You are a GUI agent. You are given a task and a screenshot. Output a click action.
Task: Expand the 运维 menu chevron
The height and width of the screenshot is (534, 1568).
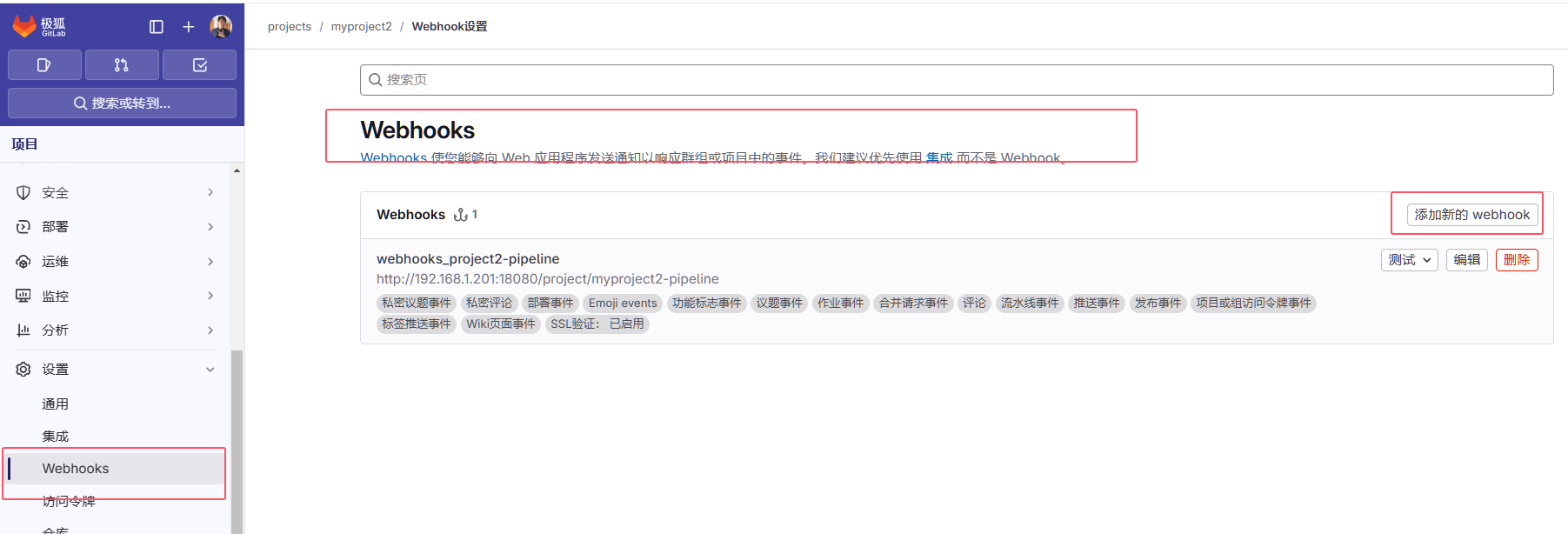pyautogui.click(x=210, y=262)
